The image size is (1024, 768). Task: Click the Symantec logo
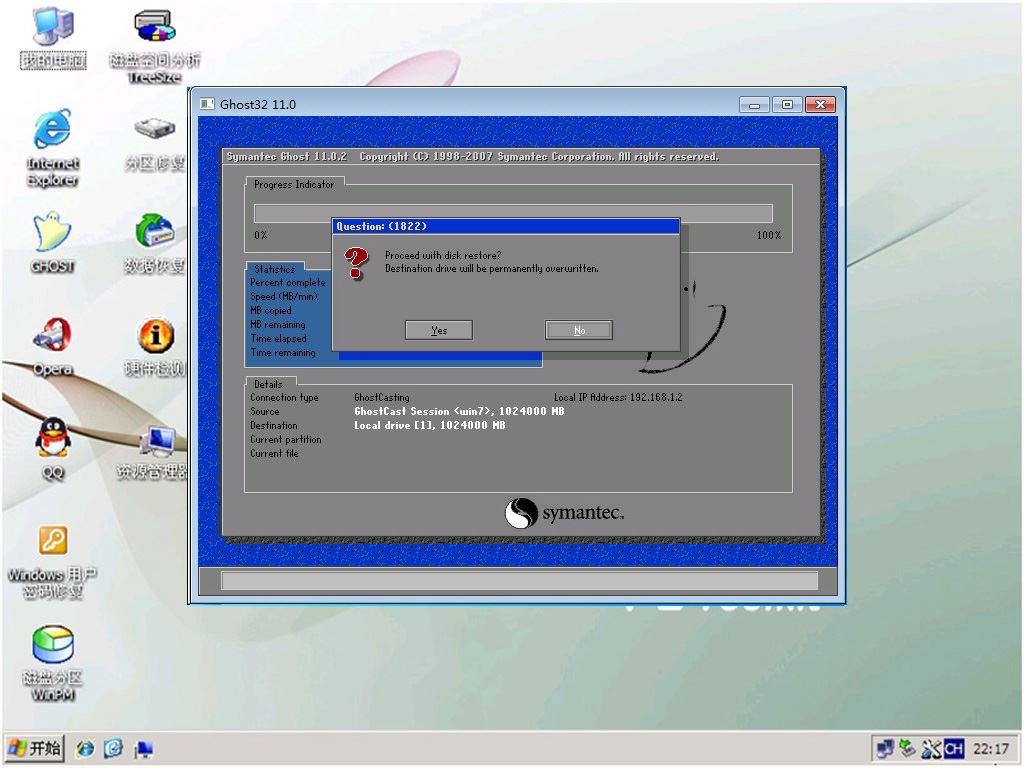point(565,513)
